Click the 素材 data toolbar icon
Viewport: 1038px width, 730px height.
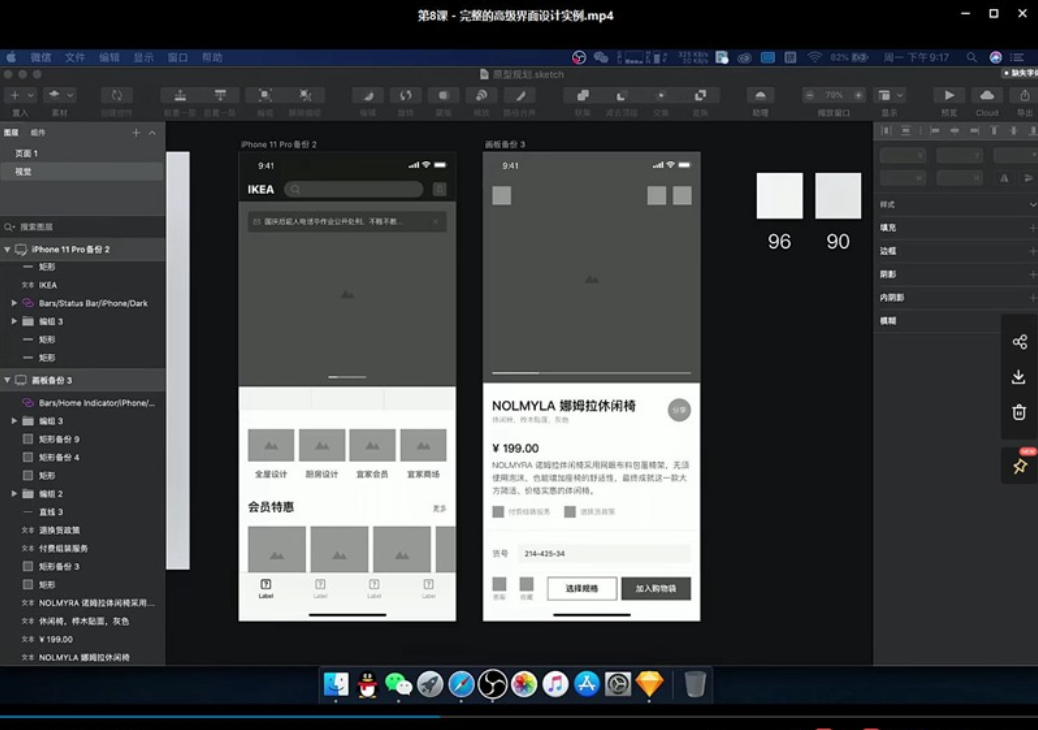(x=54, y=95)
